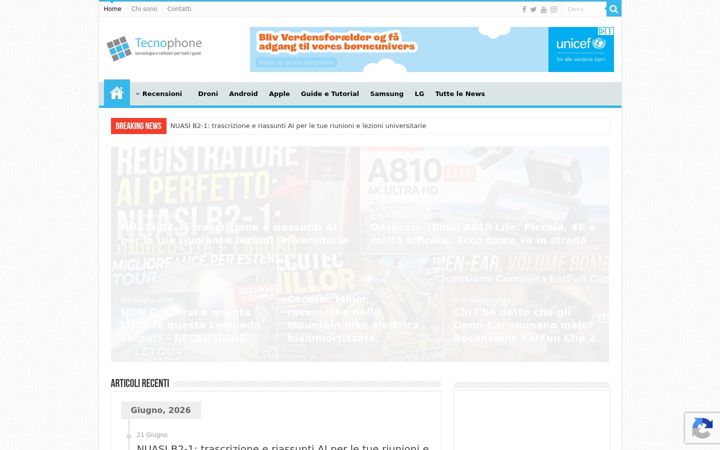The height and width of the screenshot is (450, 720).
Task: Click the Articoli Recenti heading
Action: [x=140, y=383]
